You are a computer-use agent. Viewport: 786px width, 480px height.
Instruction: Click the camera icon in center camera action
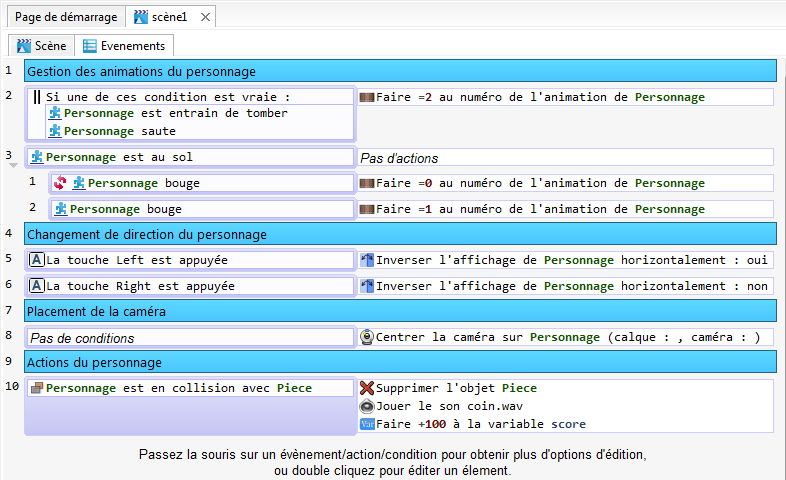click(367, 337)
